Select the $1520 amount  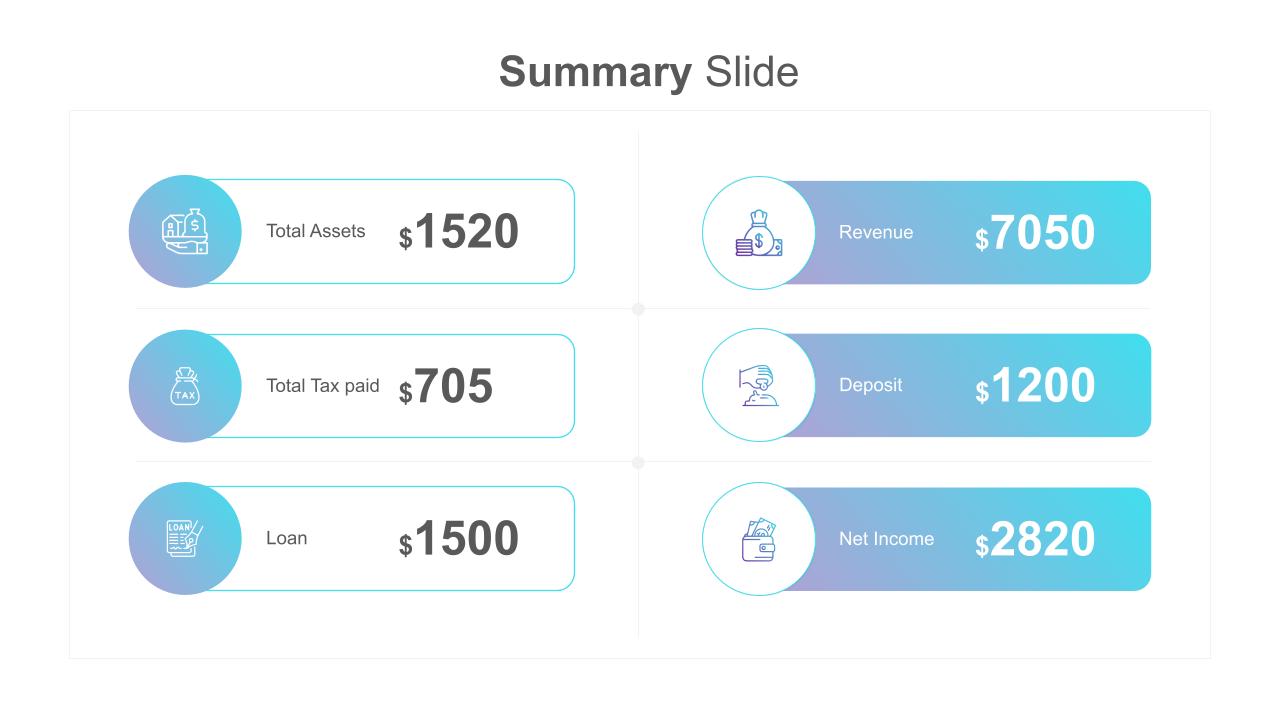coord(459,232)
